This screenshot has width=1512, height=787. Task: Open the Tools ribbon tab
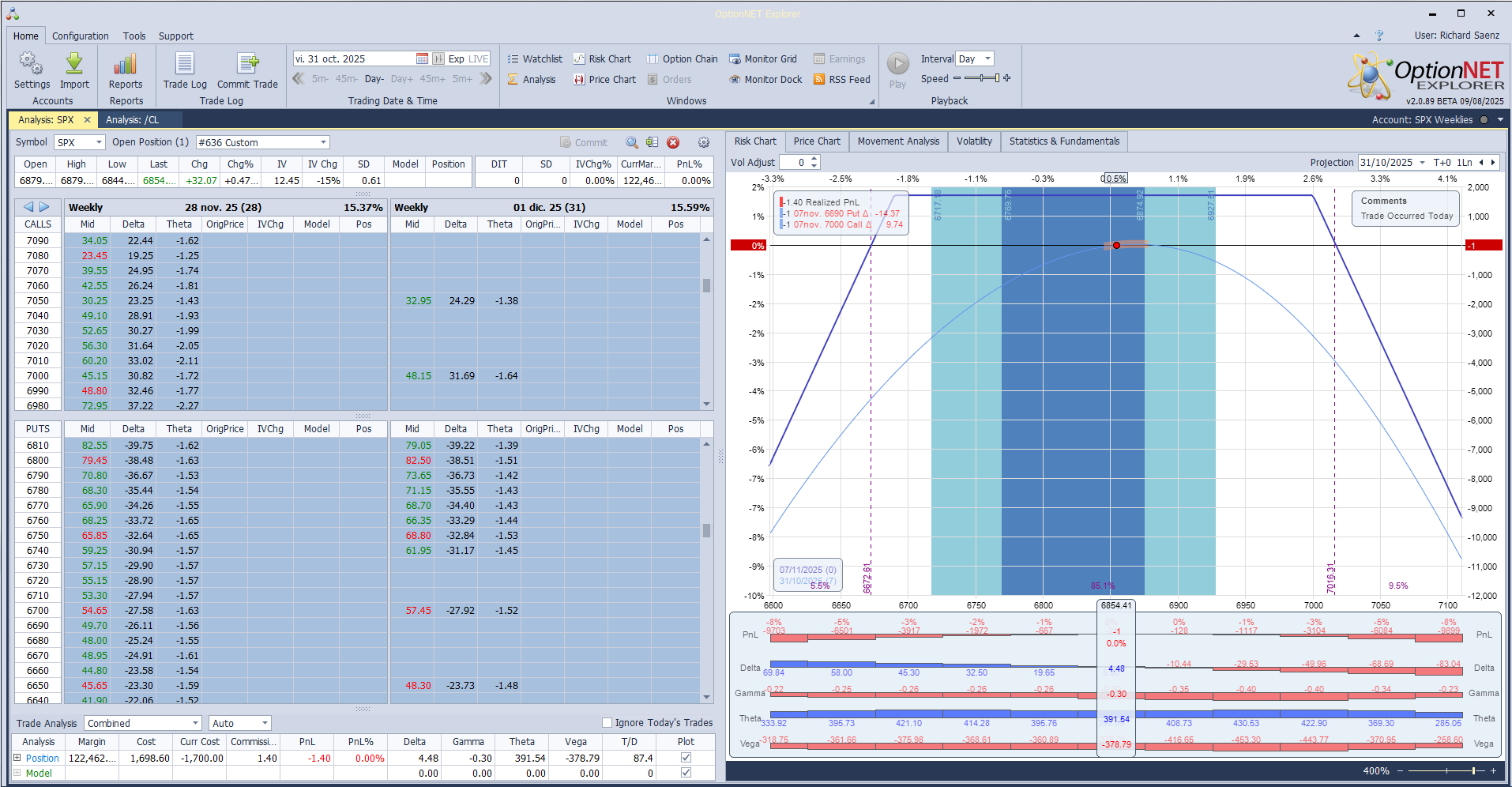[x=134, y=36]
